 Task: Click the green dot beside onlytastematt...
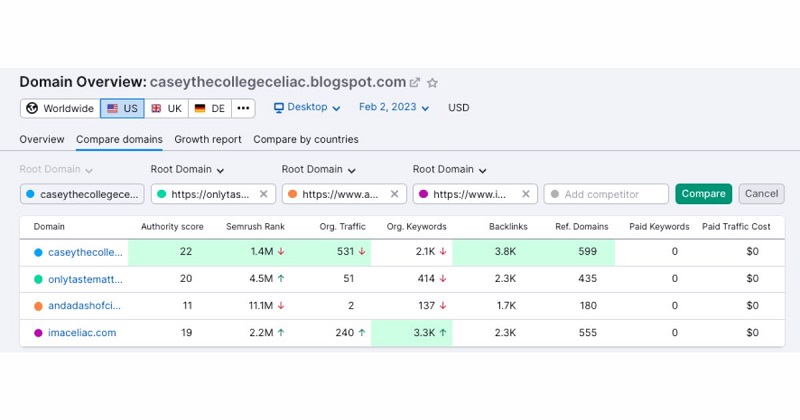point(38,279)
